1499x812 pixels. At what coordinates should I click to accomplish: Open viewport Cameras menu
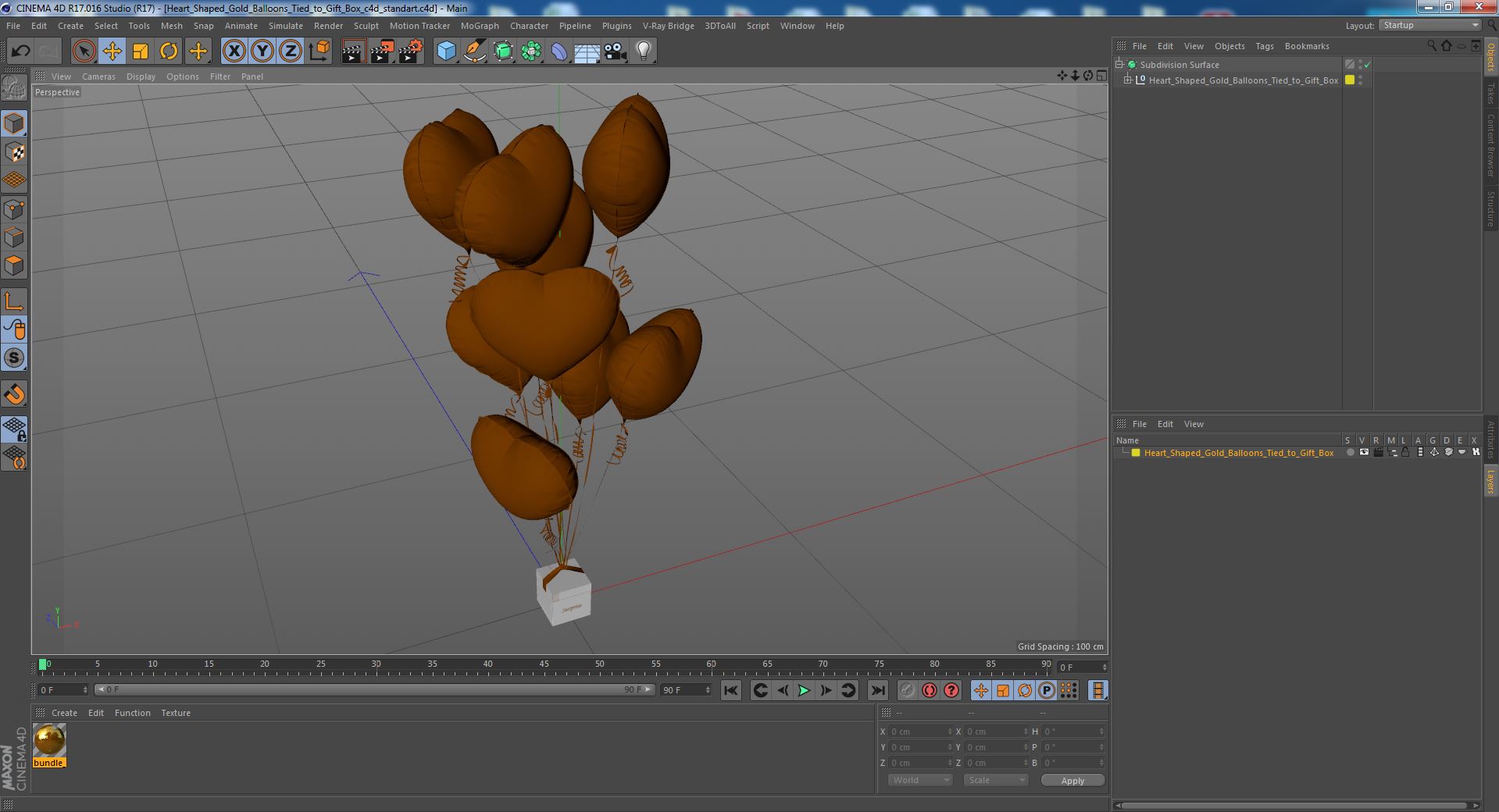pos(98,77)
